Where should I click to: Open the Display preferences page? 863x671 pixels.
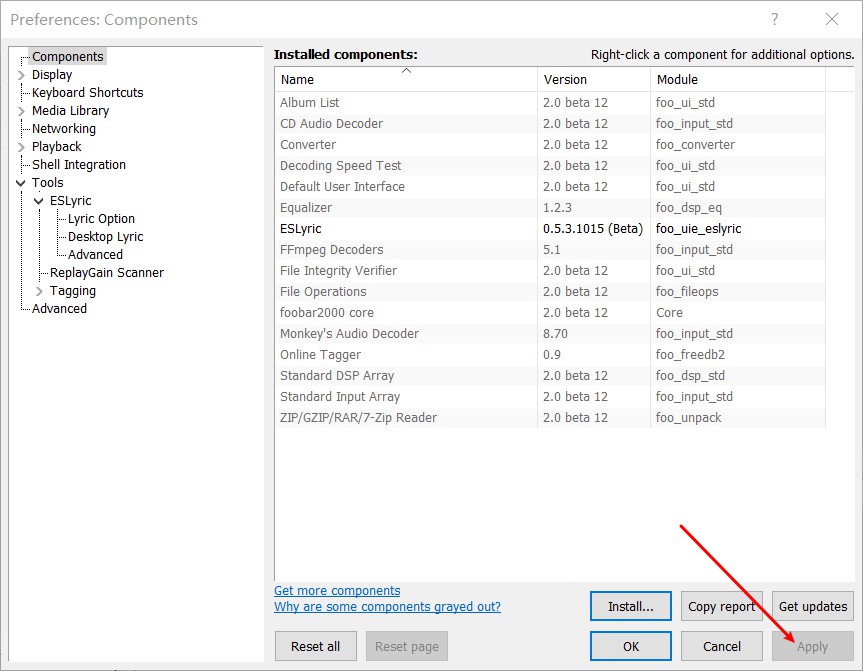[x=52, y=75]
